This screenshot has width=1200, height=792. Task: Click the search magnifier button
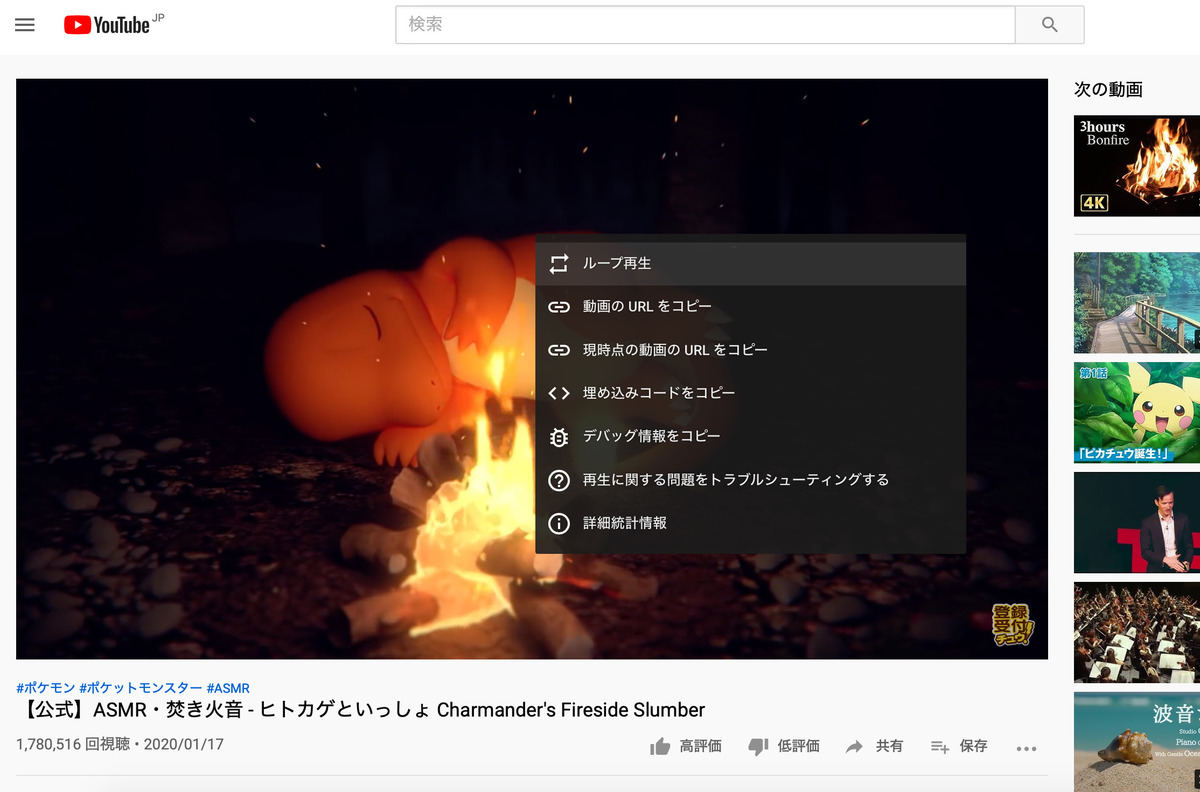click(x=1049, y=25)
